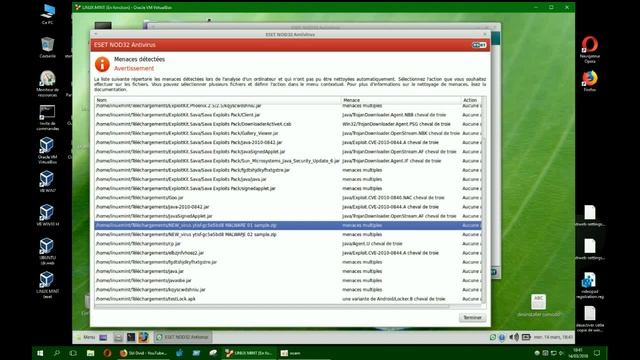Viewport: 640px width, 360px height.
Task: Select the MALWARE 02 sample.zip row
Action: [x=288, y=235]
